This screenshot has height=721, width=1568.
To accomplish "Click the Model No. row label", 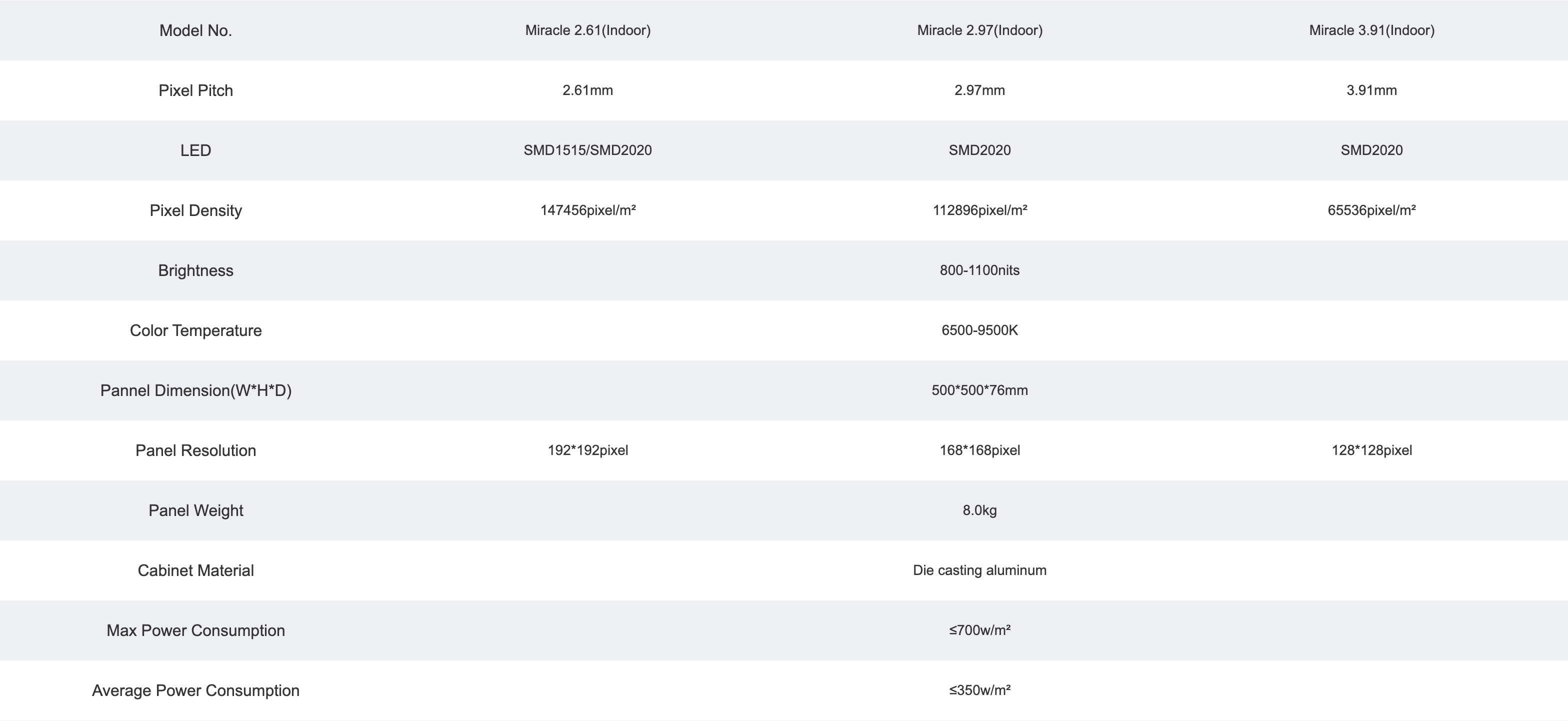I will 195,30.
